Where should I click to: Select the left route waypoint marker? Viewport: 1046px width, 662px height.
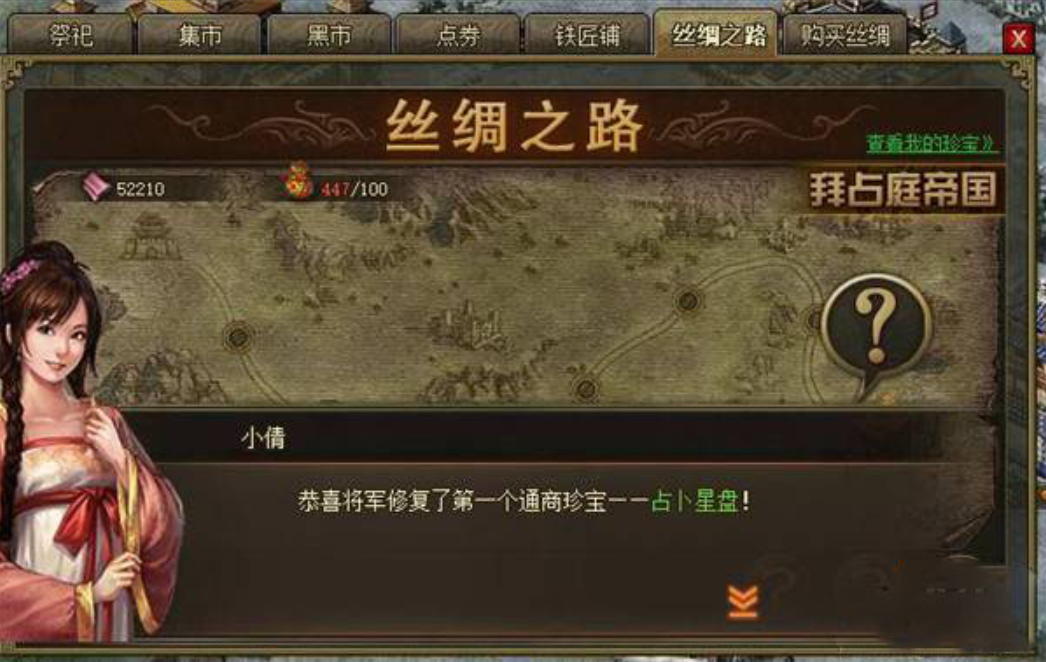click(237, 336)
